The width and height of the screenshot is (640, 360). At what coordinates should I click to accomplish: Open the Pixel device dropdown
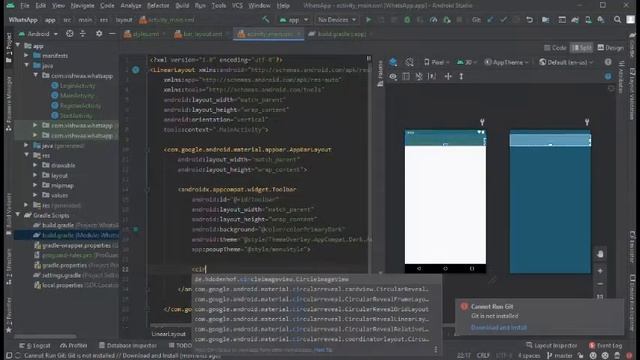436,62
